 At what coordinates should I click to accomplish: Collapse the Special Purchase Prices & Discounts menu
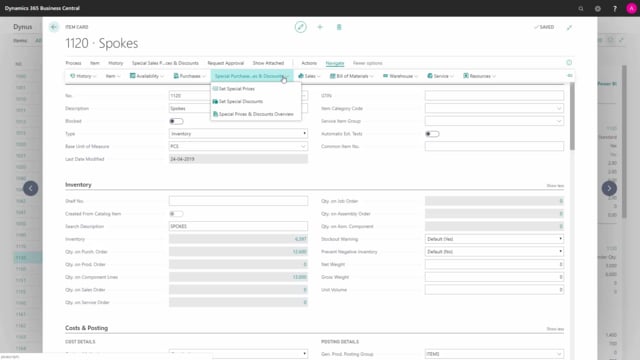click(x=251, y=76)
